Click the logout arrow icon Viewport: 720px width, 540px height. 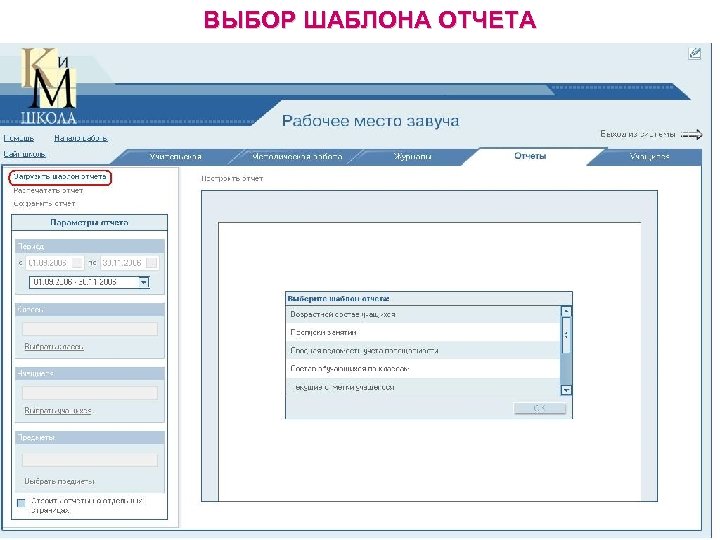pos(692,135)
